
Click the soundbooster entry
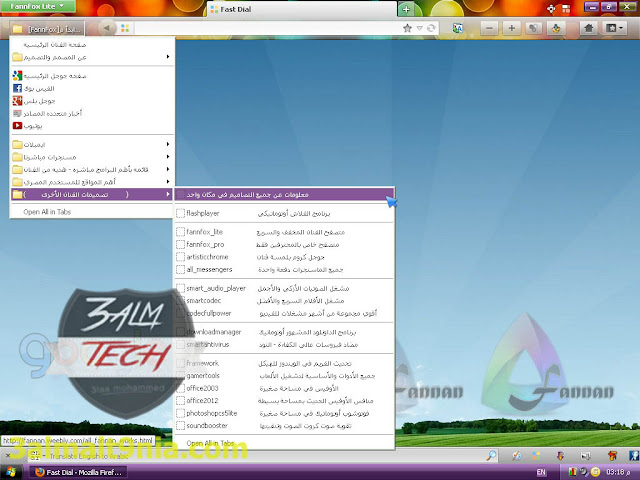click(x=284, y=425)
